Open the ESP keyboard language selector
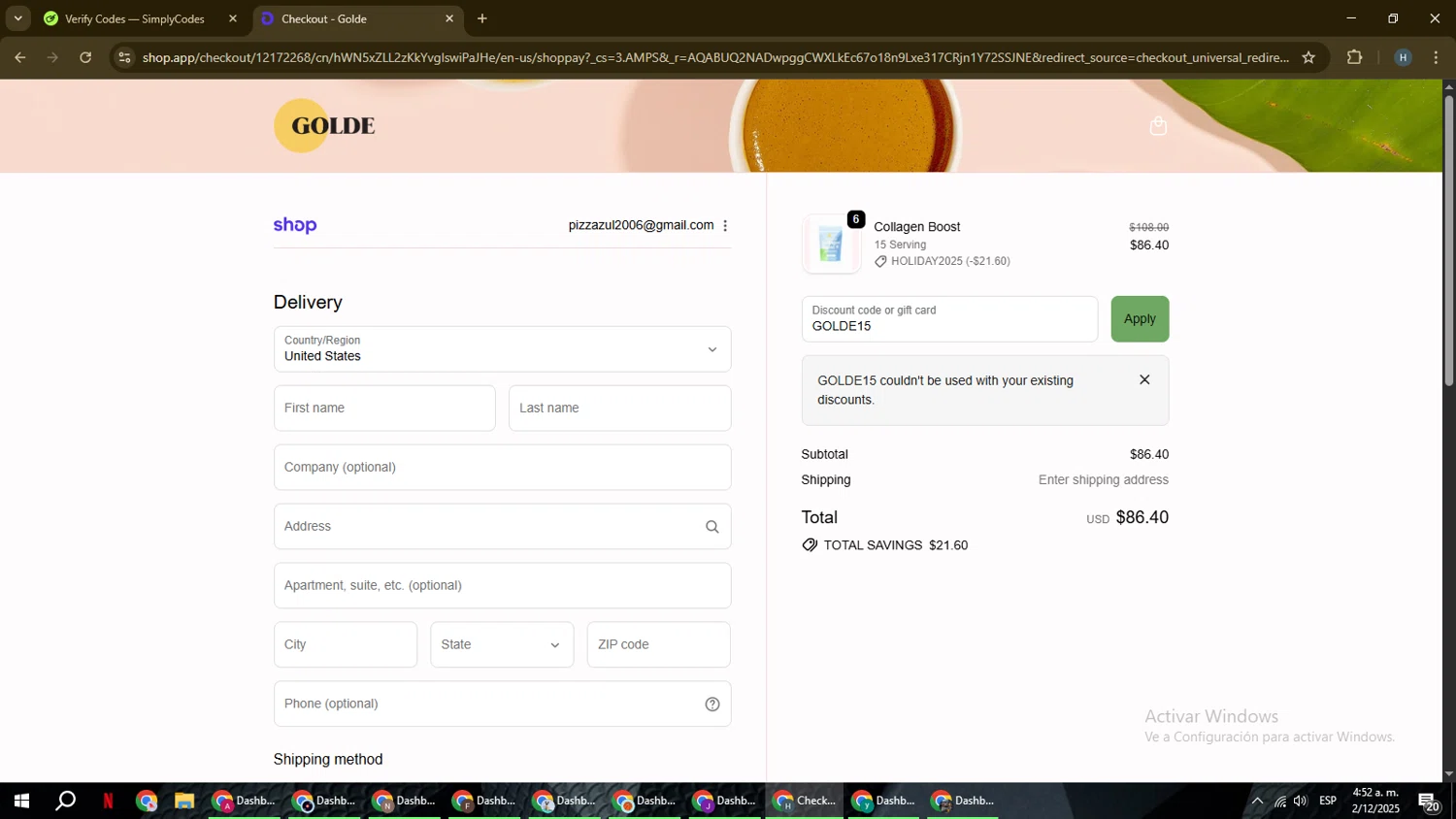This screenshot has width=1456, height=819. click(x=1328, y=802)
